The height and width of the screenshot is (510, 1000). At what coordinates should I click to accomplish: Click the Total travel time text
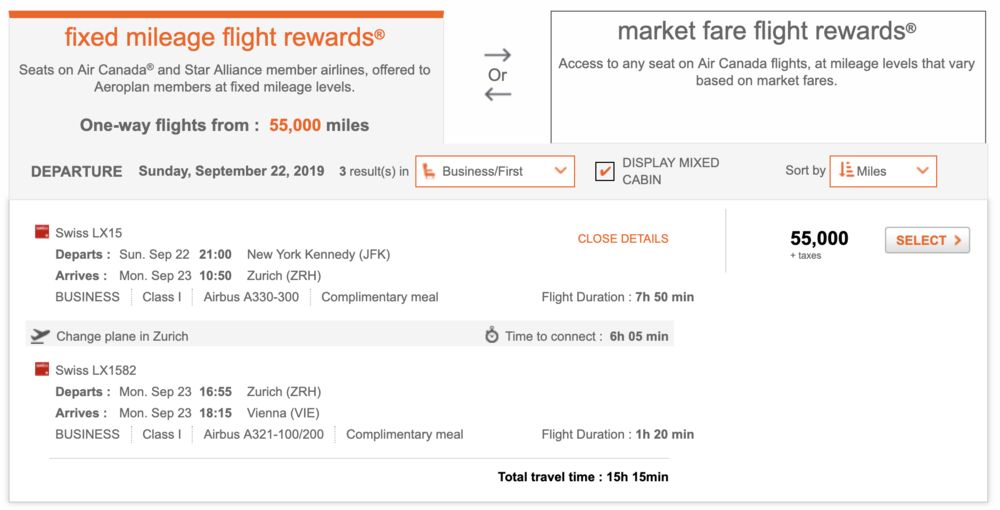click(x=582, y=477)
